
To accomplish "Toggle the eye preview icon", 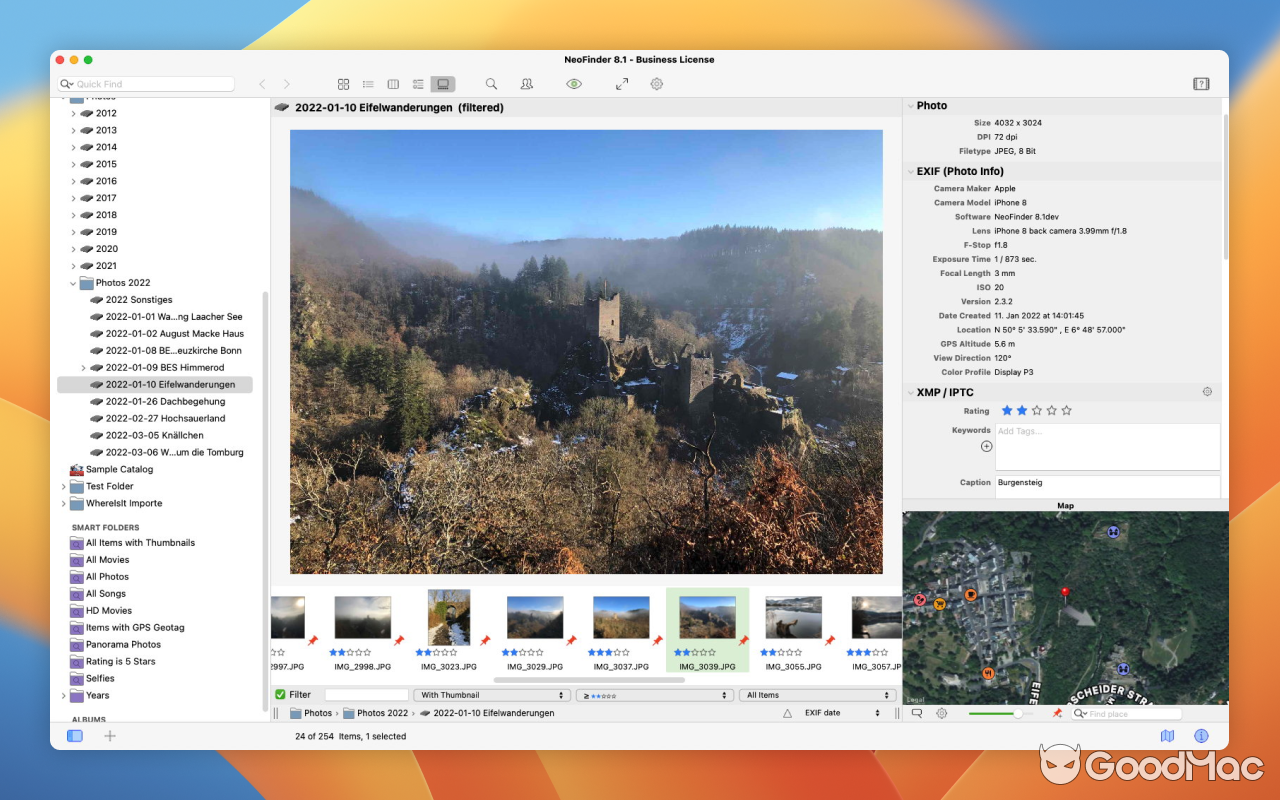I will click(573, 84).
